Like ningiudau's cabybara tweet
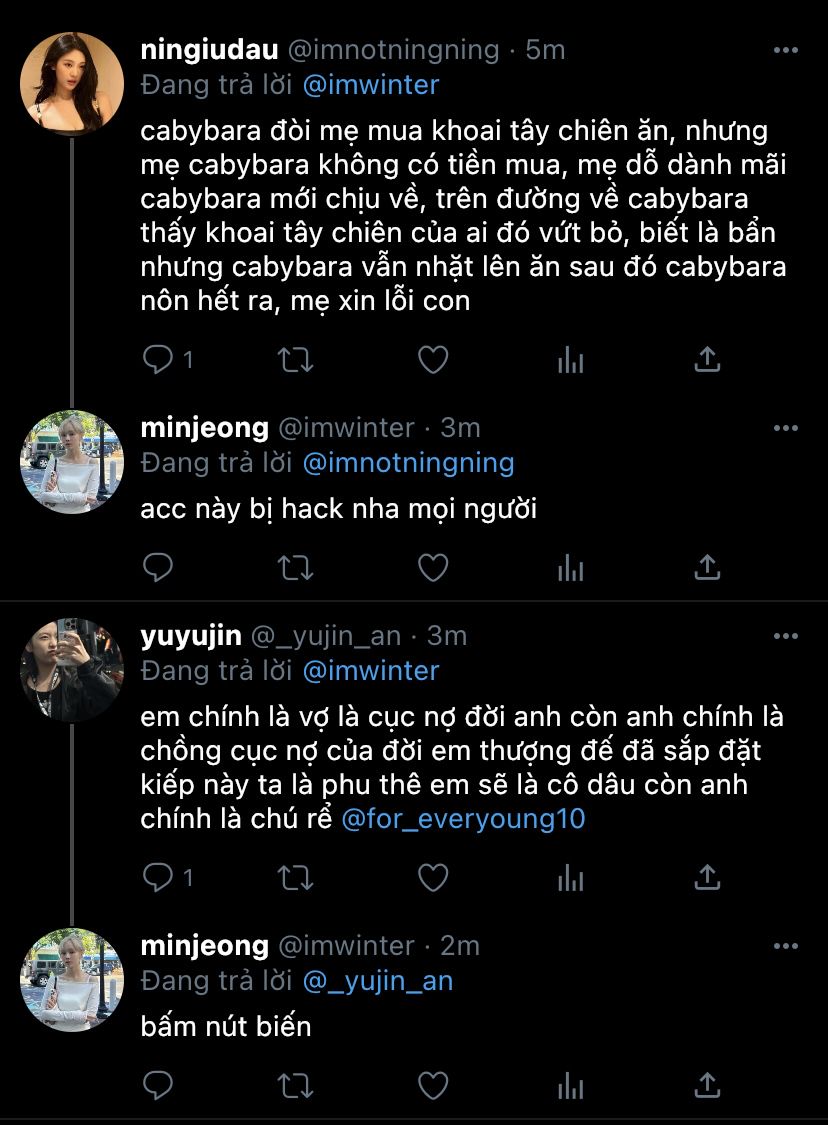Image resolution: width=828 pixels, height=1125 pixels. click(x=432, y=360)
